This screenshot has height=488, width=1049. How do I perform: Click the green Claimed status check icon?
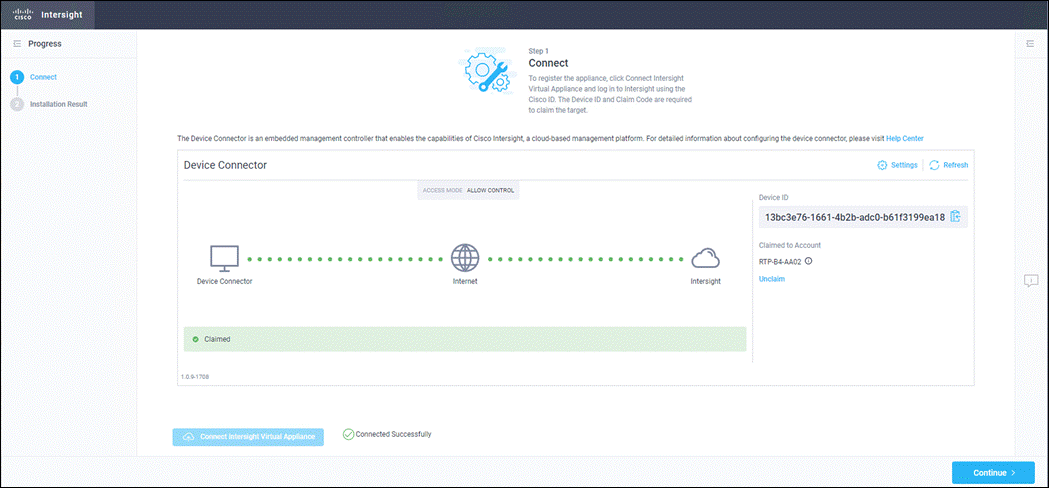[195, 339]
